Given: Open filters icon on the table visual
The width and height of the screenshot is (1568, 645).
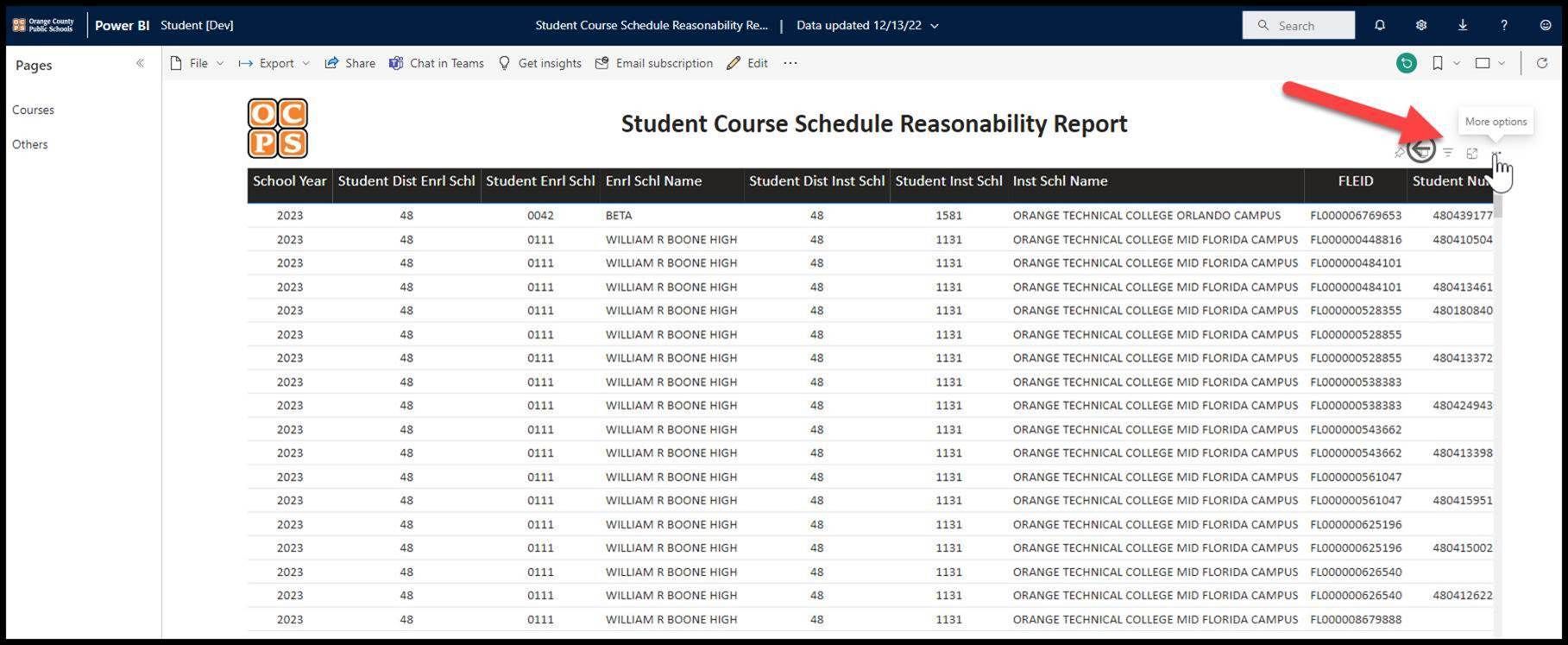Looking at the screenshot, I should click(x=1448, y=153).
